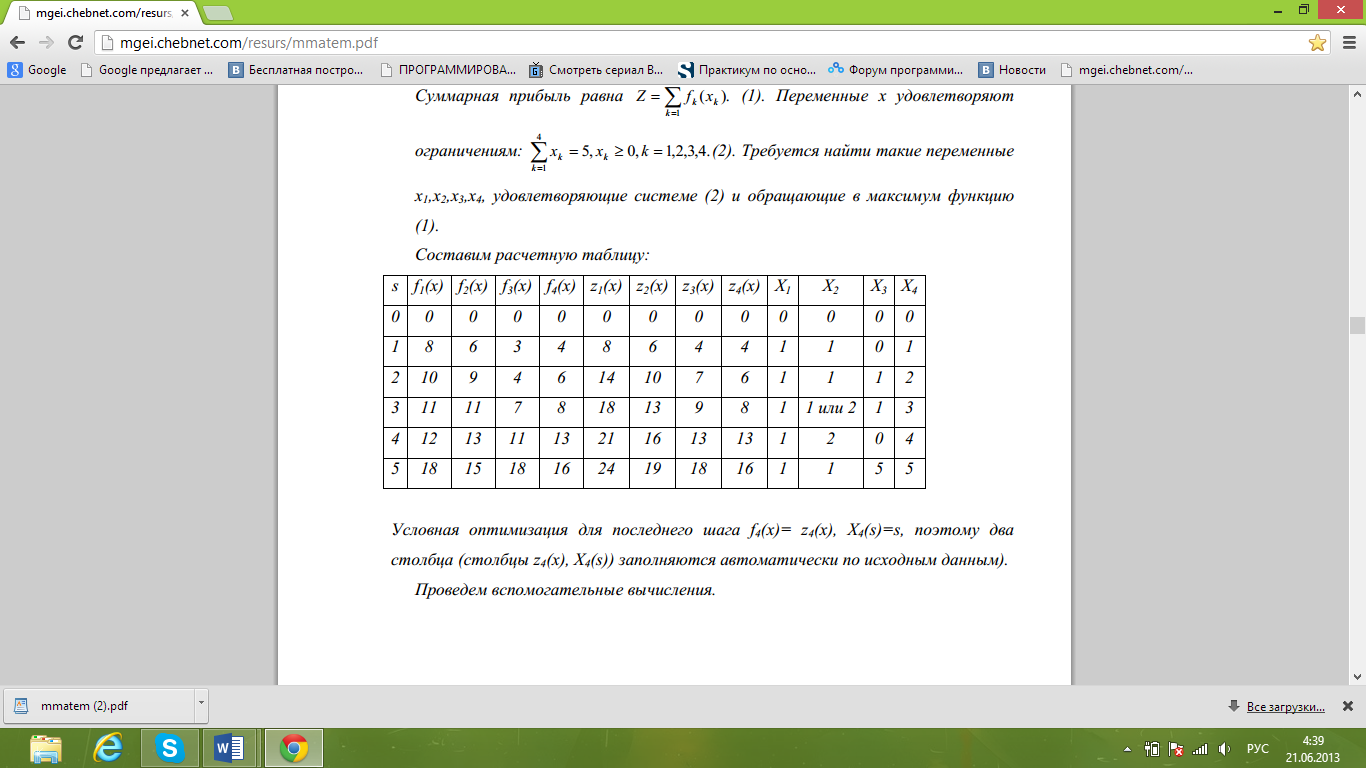Close the mgei.chebnet.com tab
Image resolution: width=1366 pixels, height=768 pixels.
tap(183, 13)
